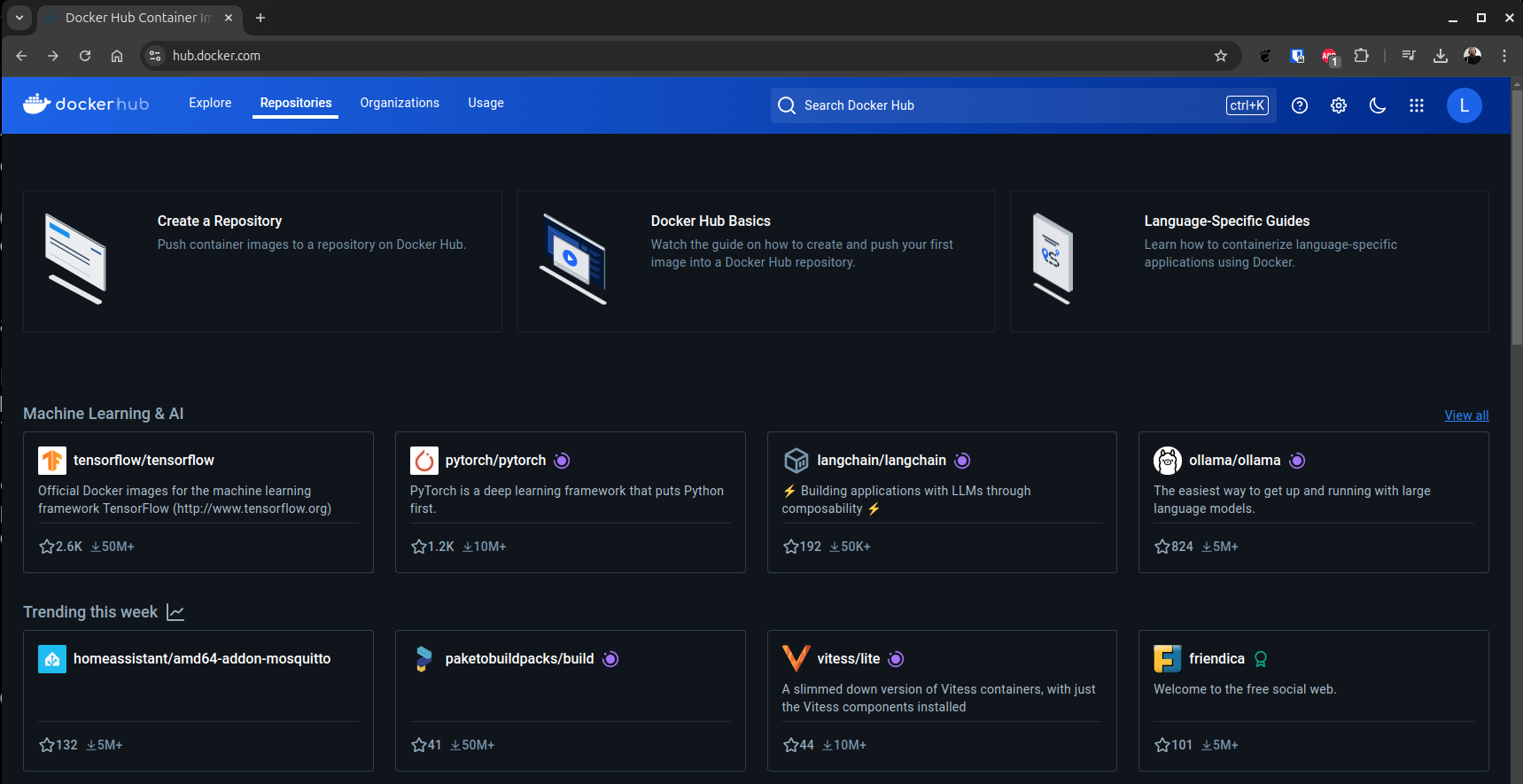Click the Docker Hub whale logo

pyautogui.click(x=86, y=104)
